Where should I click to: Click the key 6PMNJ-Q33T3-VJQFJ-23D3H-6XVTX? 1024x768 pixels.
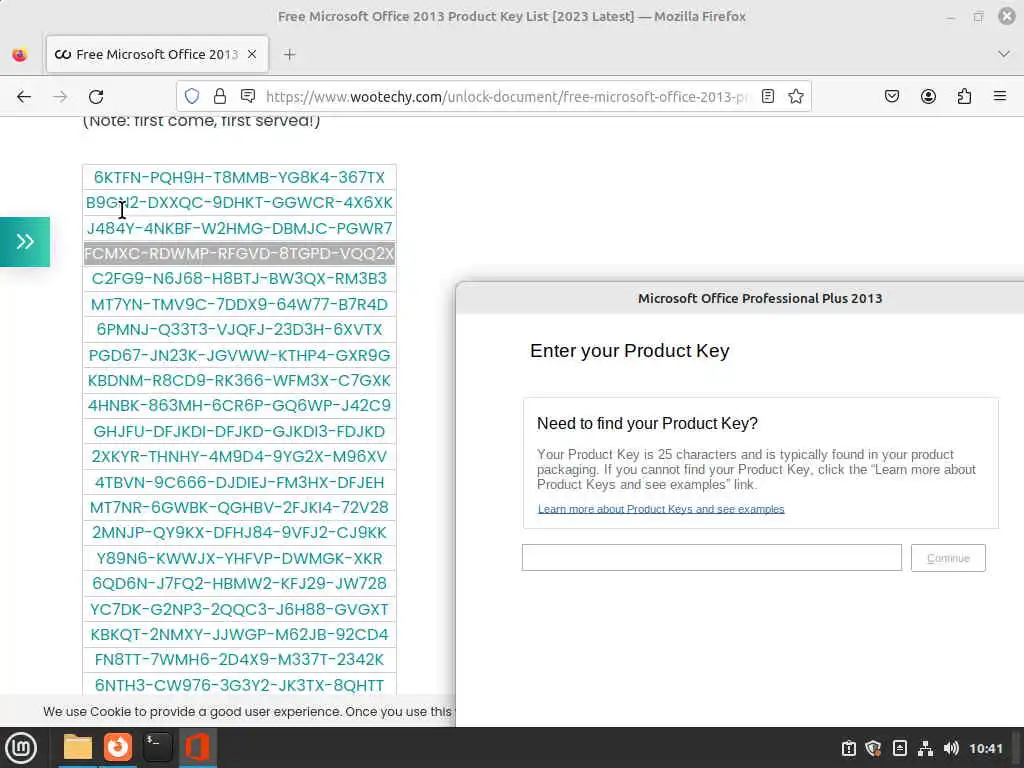coord(239,330)
